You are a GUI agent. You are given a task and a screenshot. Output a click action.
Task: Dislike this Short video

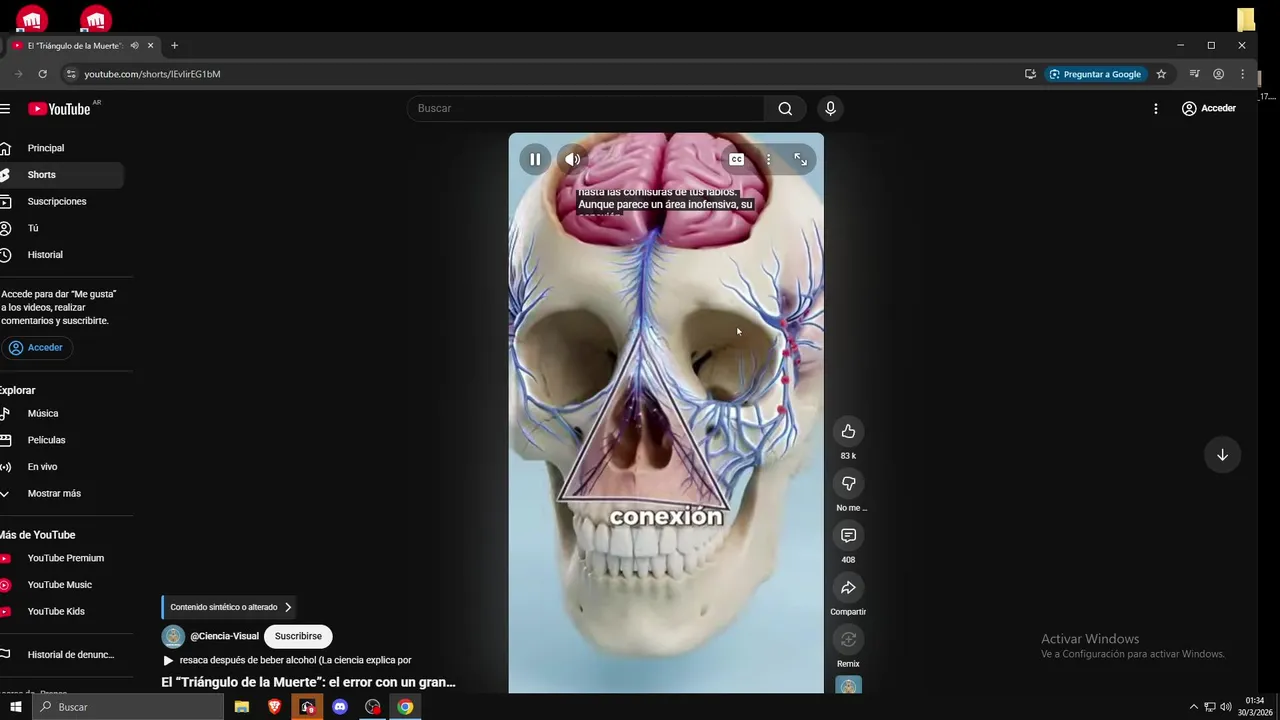[848, 483]
